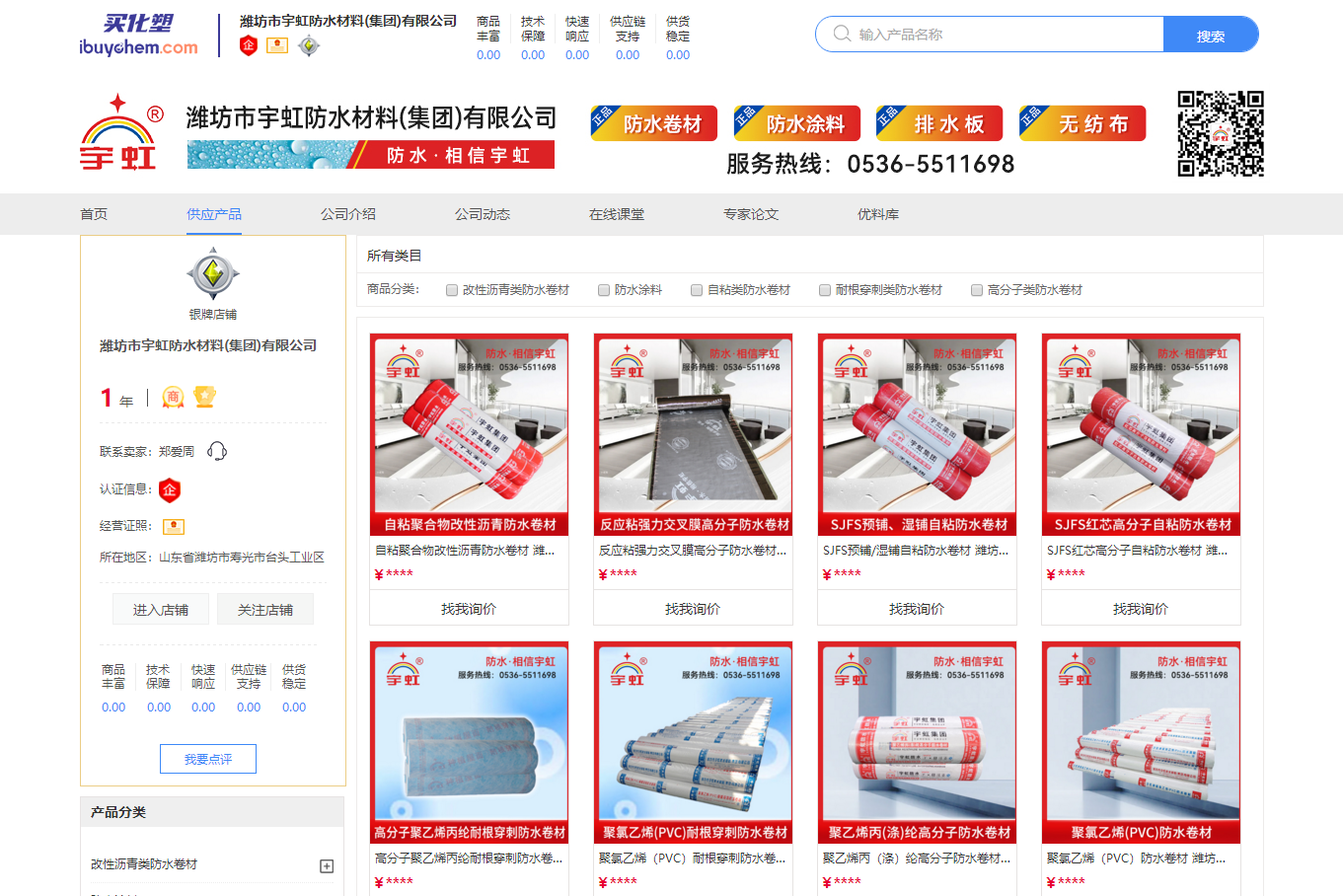
Task: Click the 自粘聚合物改性沥青防水卷材 潍... title link
Action: [465, 551]
